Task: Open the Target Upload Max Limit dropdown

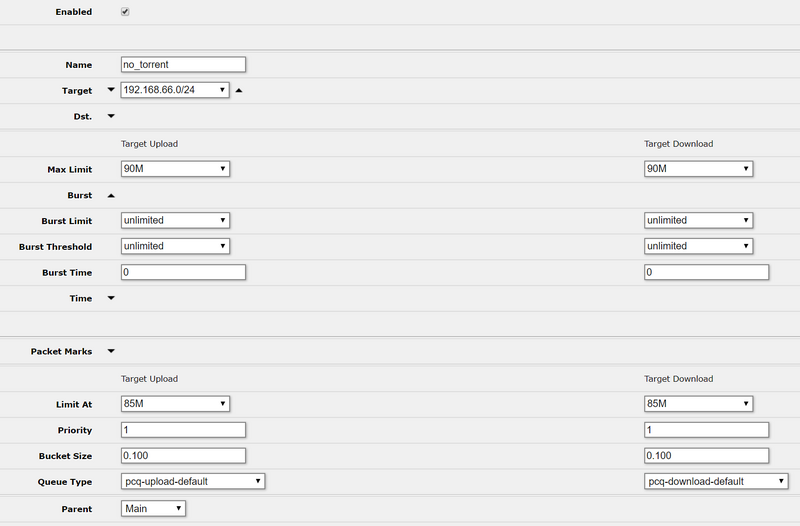Action: click(x=175, y=169)
